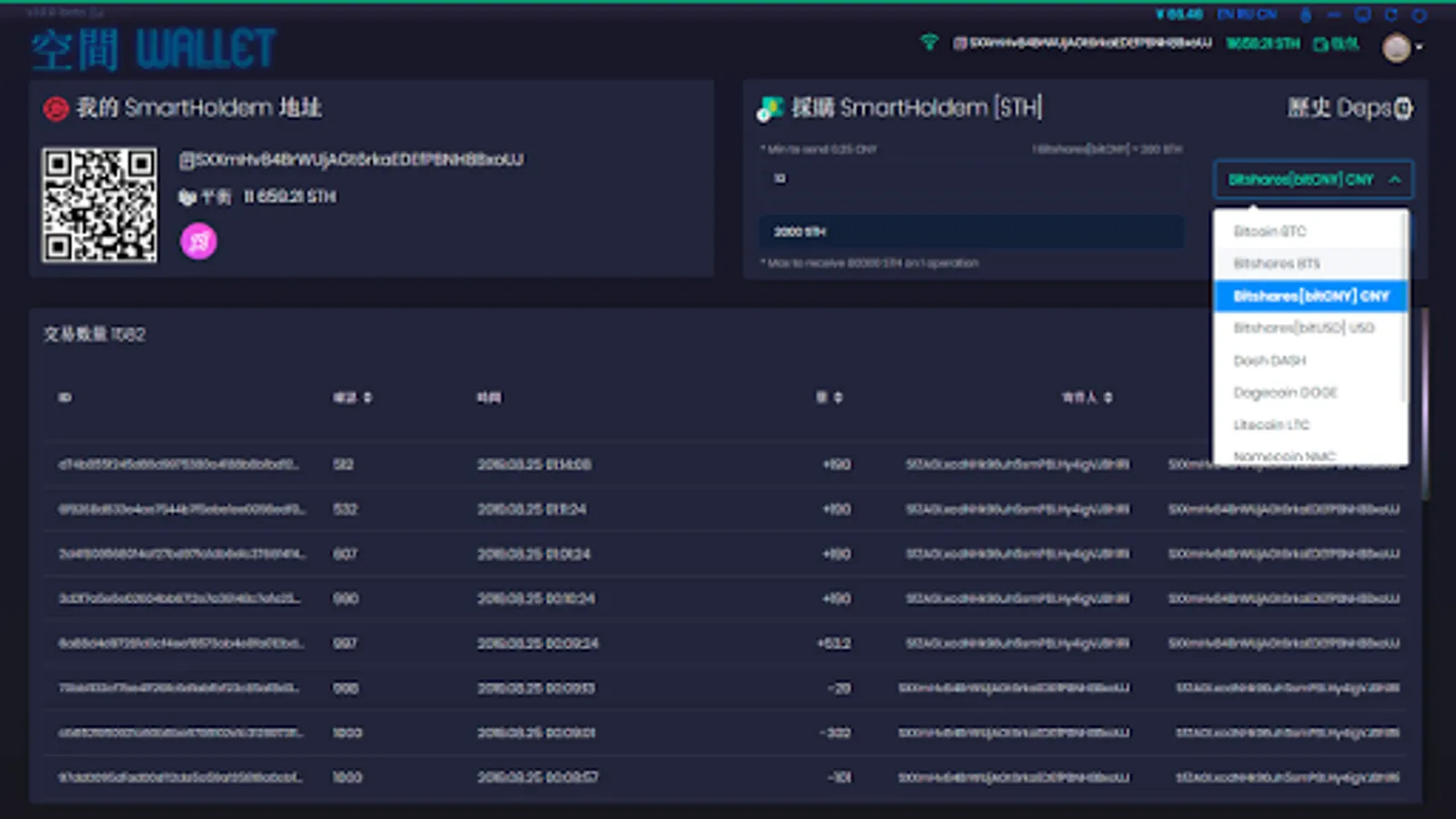Image resolution: width=1456 pixels, height=819 pixels.
Task: Select Bitcoin BTC from the currency list
Action: [1310, 231]
